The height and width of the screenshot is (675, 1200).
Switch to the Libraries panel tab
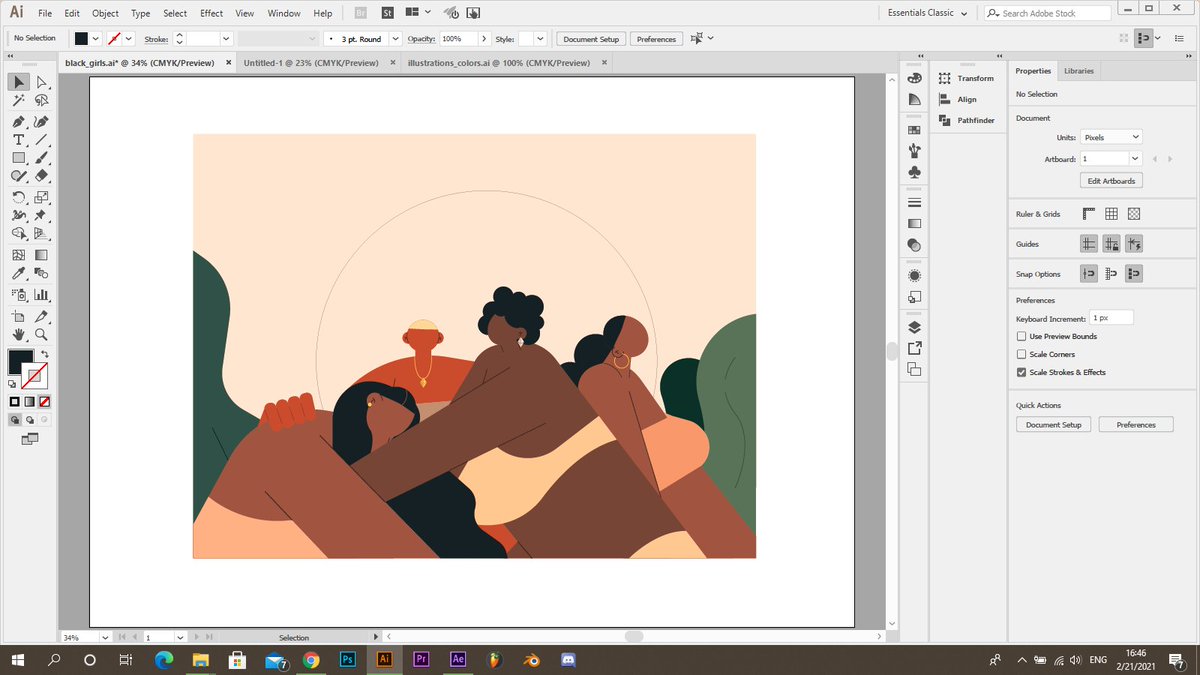click(x=1079, y=71)
